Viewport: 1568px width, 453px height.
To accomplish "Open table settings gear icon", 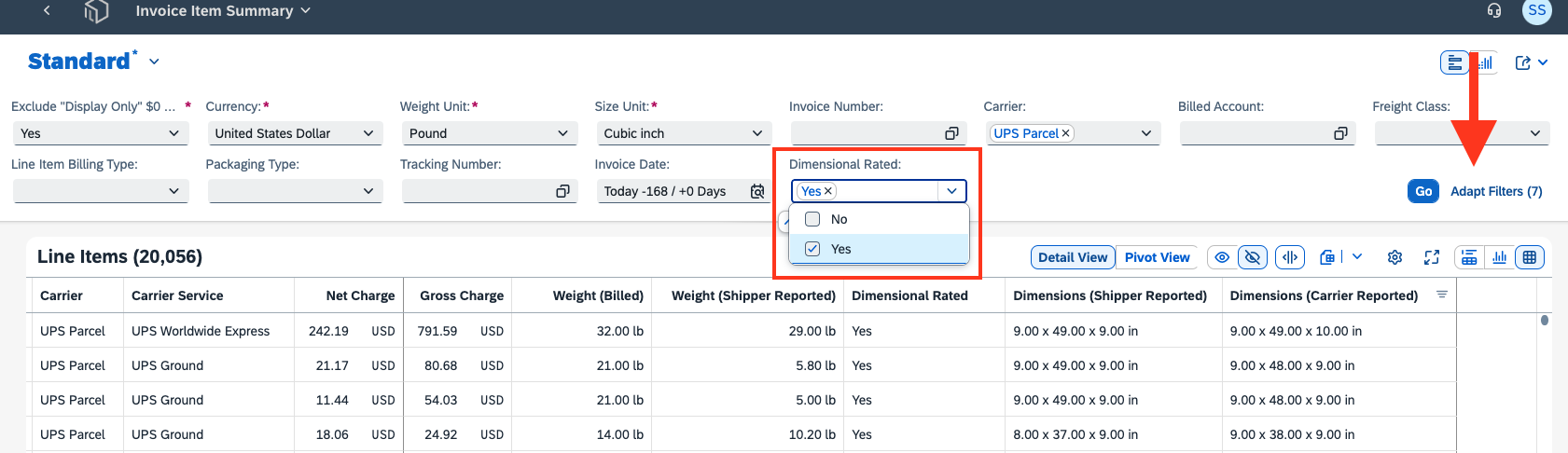I will (1395, 257).
